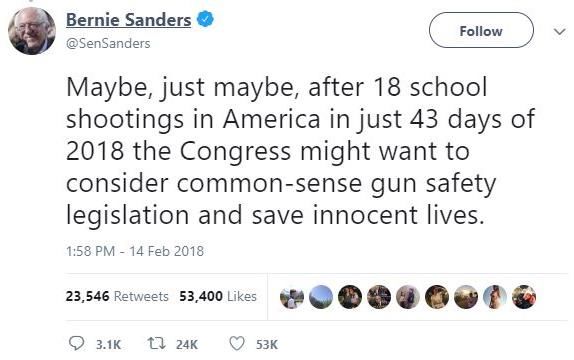Click the 24K retweet count
Screen dimensions: 574x360
coord(187,345)
